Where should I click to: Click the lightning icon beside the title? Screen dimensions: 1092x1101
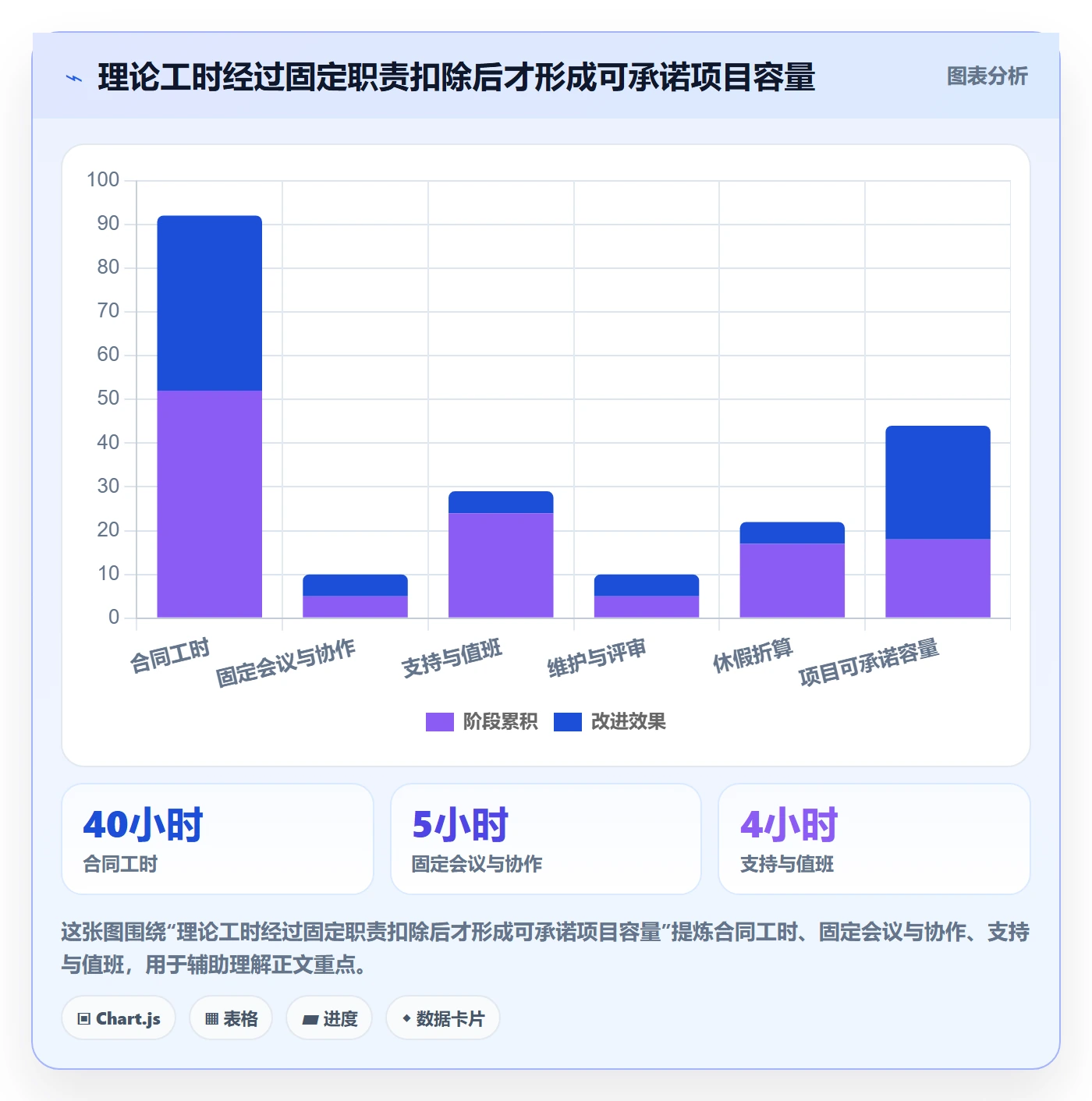(74, 78)
